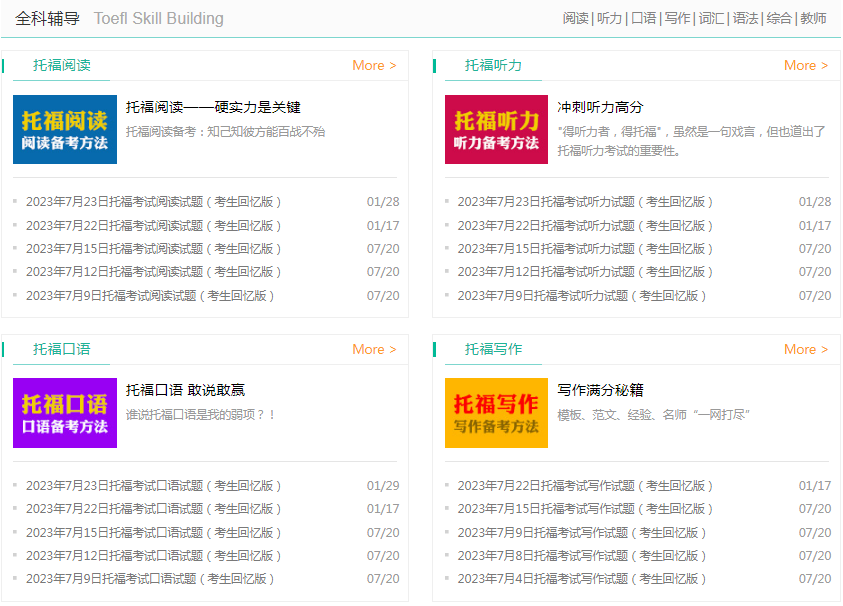The image size is (843, 606).
Task: Select the 托福听力 section heading
Action: [x=494, y=66]
